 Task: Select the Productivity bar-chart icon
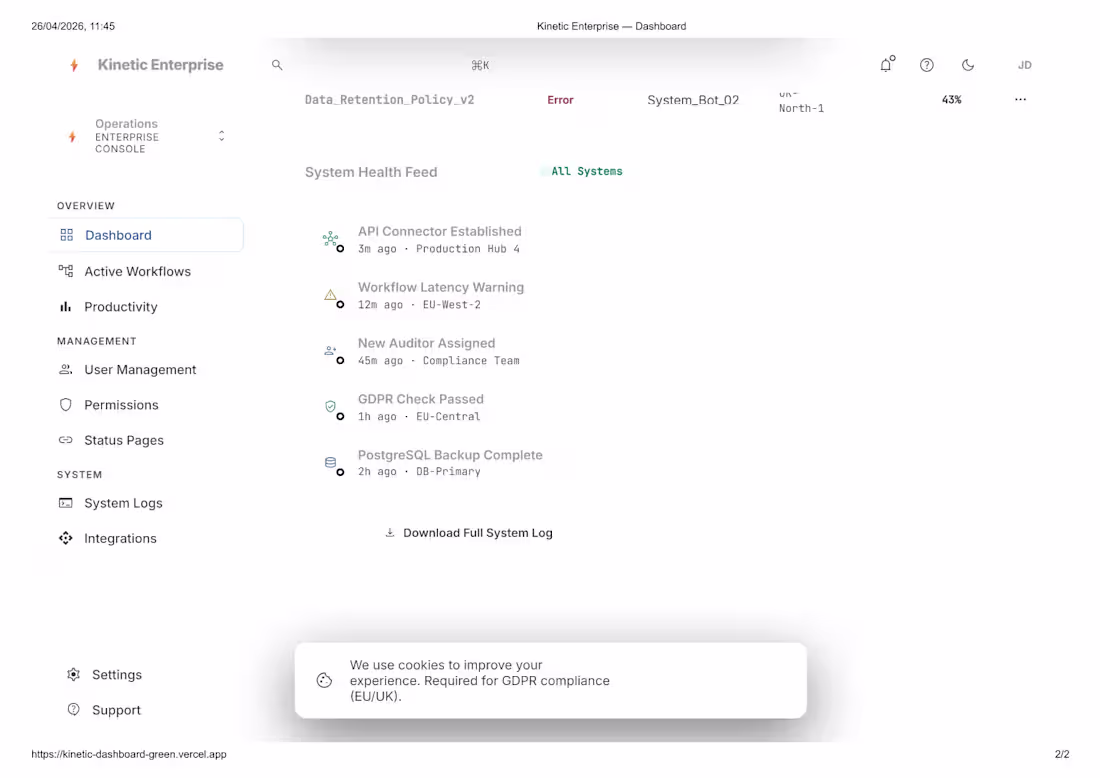(x=66, y=306)
